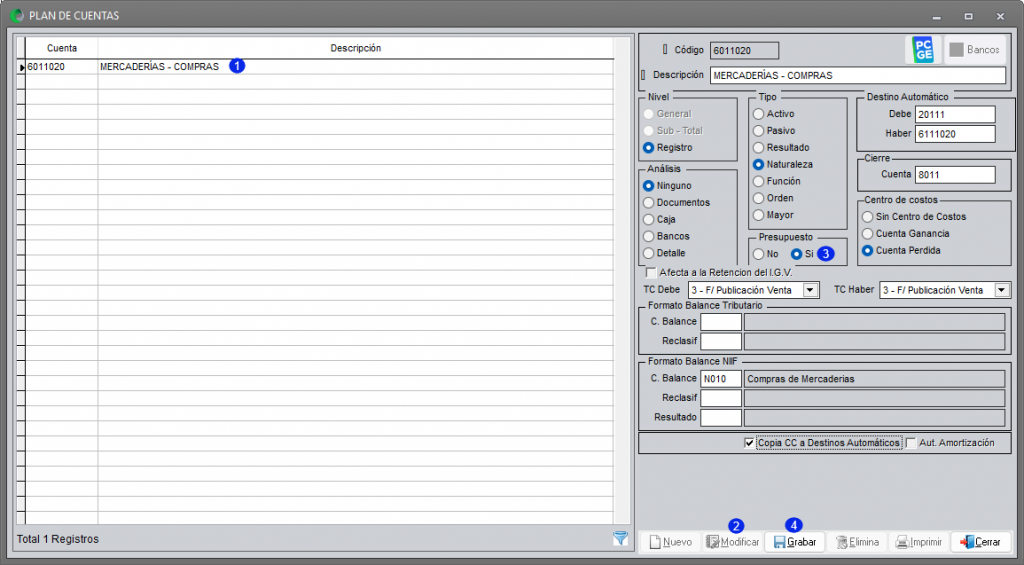The height and width of the screenshot is (565, 1024).
Task: Click Tributario C. Balance code field
Action: 721,322
